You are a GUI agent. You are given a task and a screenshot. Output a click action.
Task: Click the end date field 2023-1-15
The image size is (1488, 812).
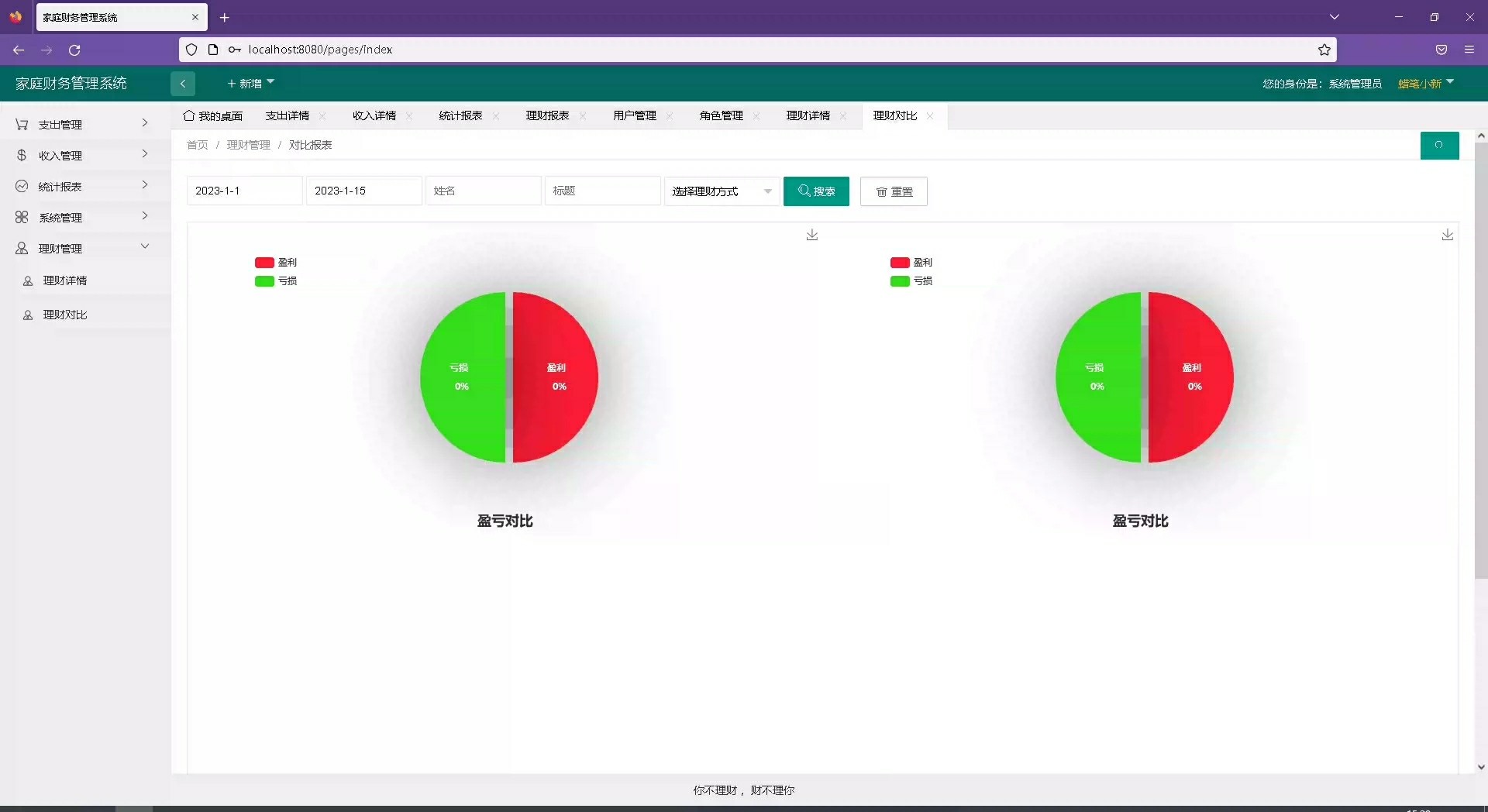tap(364, 191)
